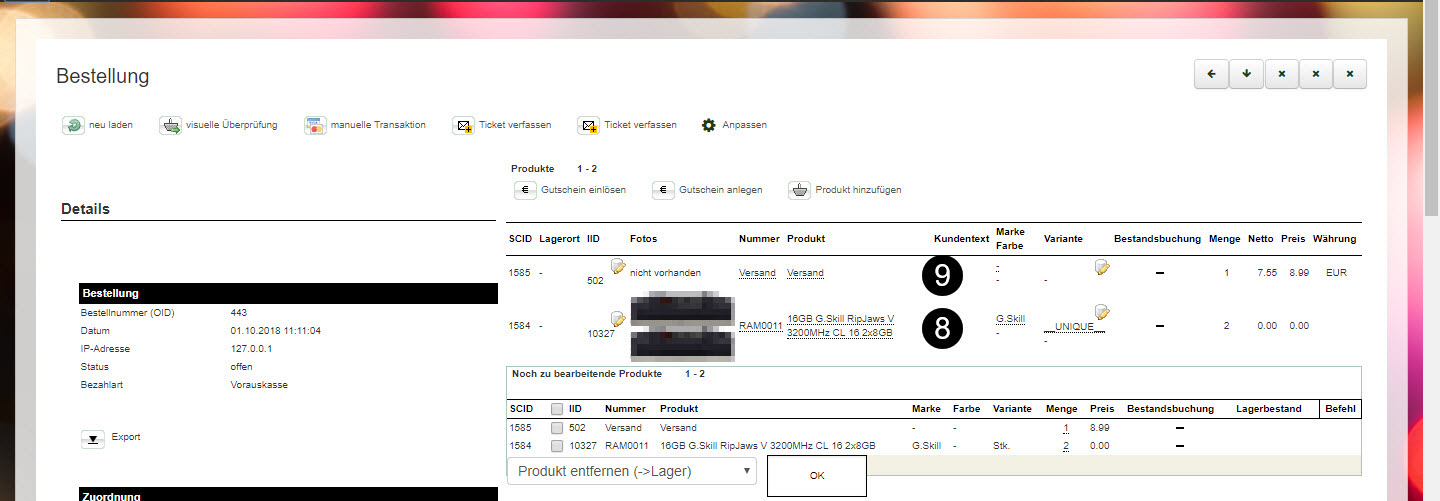Click the down arrow button in the header

coord(1246,75)
